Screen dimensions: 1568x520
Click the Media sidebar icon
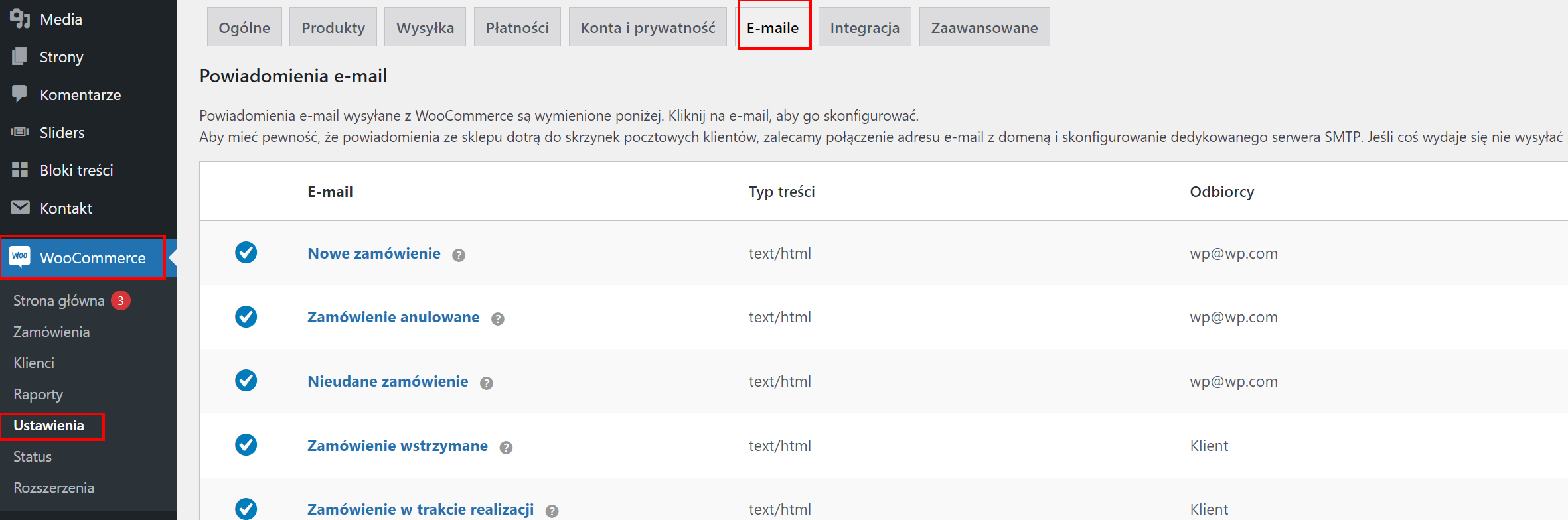[20, 19]
